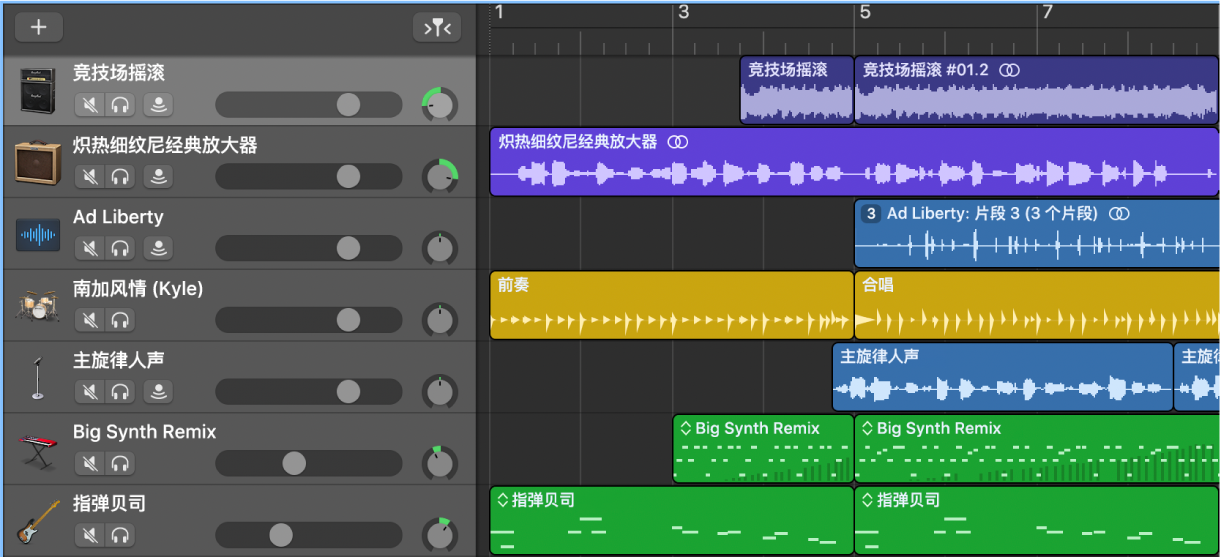The width and height of the screenshot is (1221, 559).
Task: Click the 炽热细纹尼经典放大器 amp icon
Action: [38, 162]
